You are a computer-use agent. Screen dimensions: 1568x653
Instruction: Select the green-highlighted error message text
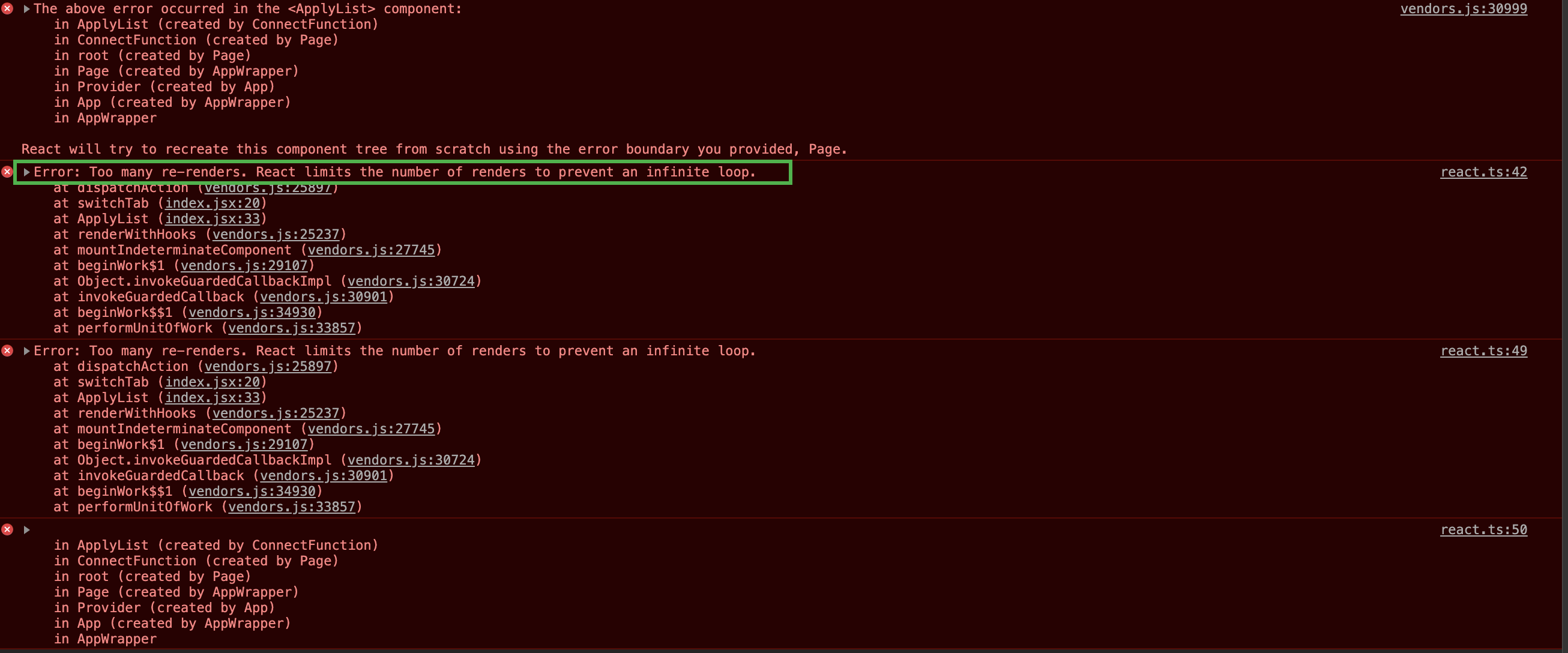[x=396, y=172]
